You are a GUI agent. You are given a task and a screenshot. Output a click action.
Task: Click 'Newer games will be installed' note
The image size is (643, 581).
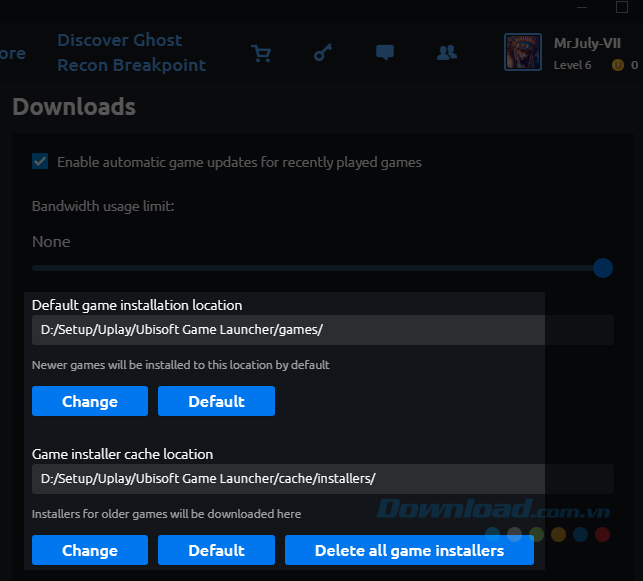(x=180, y=365)
